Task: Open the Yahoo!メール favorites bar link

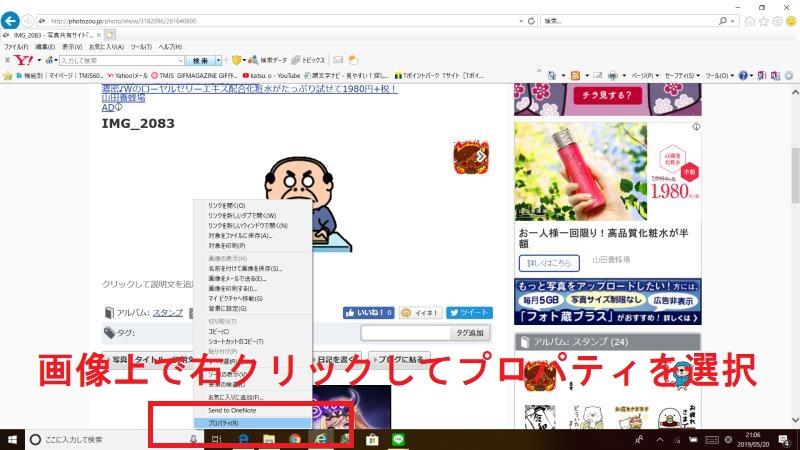Action: point(127,76)
